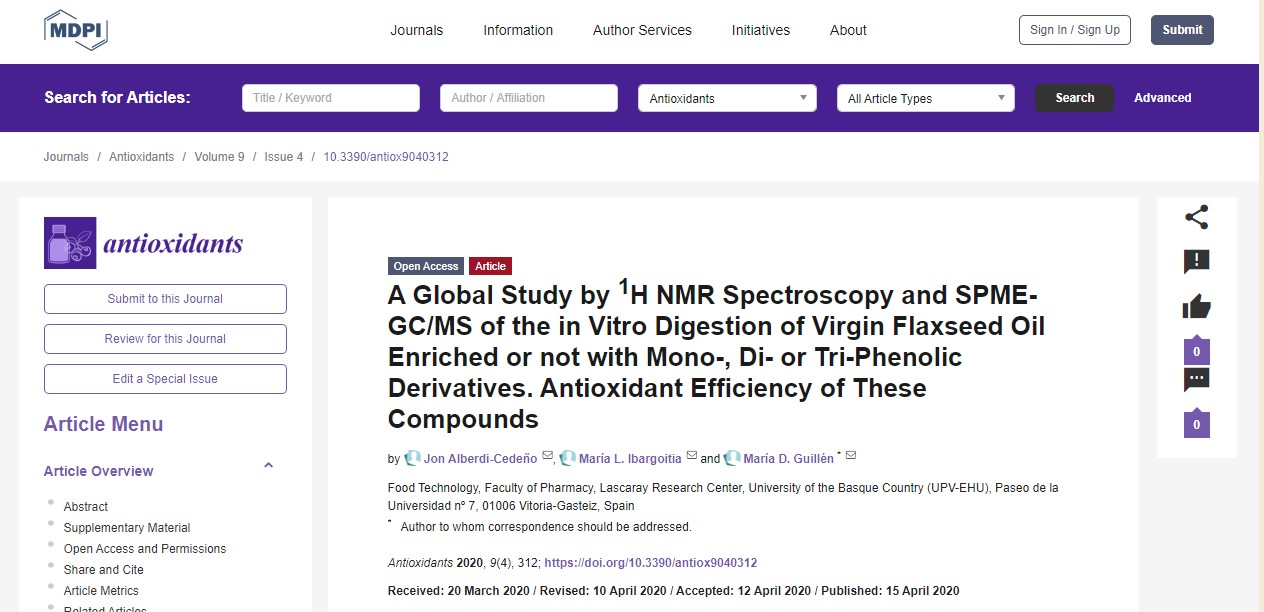Click the Submit button in header

(1182, 30)
